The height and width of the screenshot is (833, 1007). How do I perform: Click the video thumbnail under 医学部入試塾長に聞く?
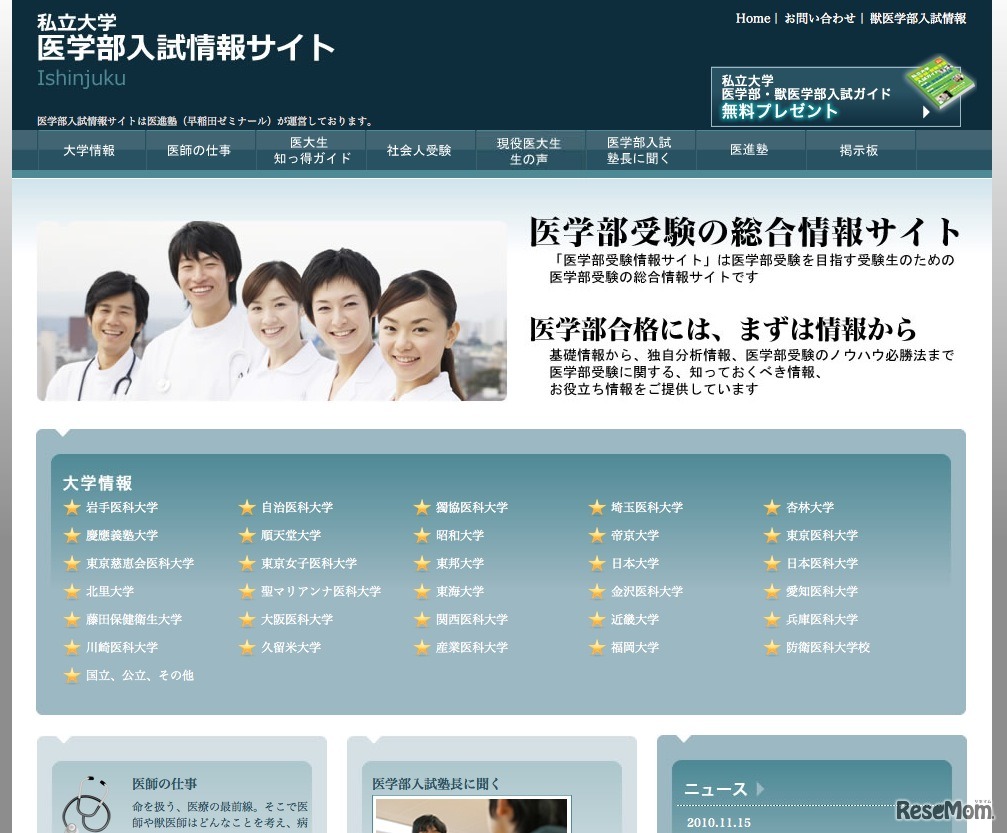coord(471,820)
